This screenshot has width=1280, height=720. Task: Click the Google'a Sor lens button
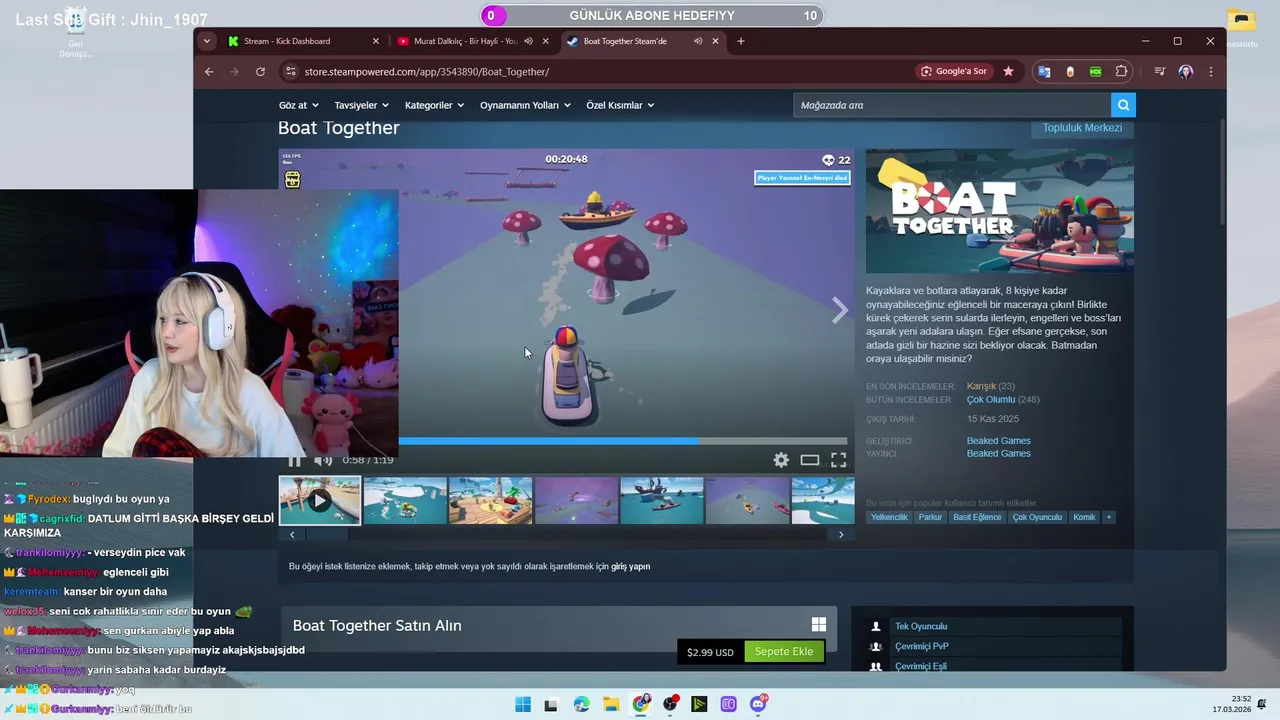(x=955, y=72)
